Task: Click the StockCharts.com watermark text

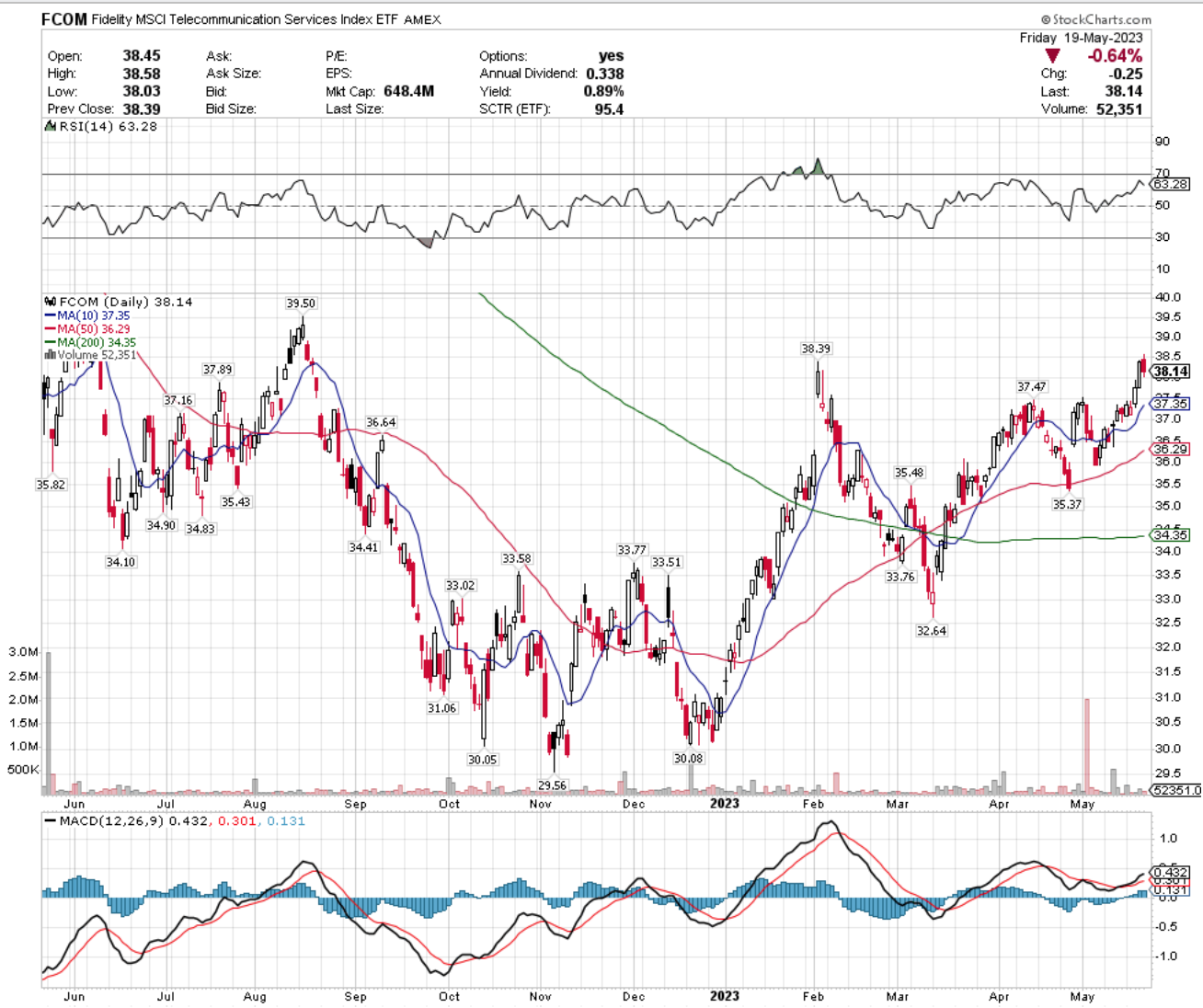Action: point(1096,19)
